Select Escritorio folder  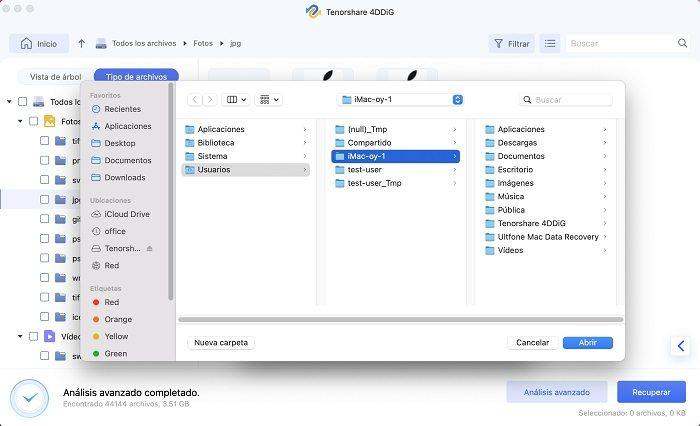[x=546, y=170]
